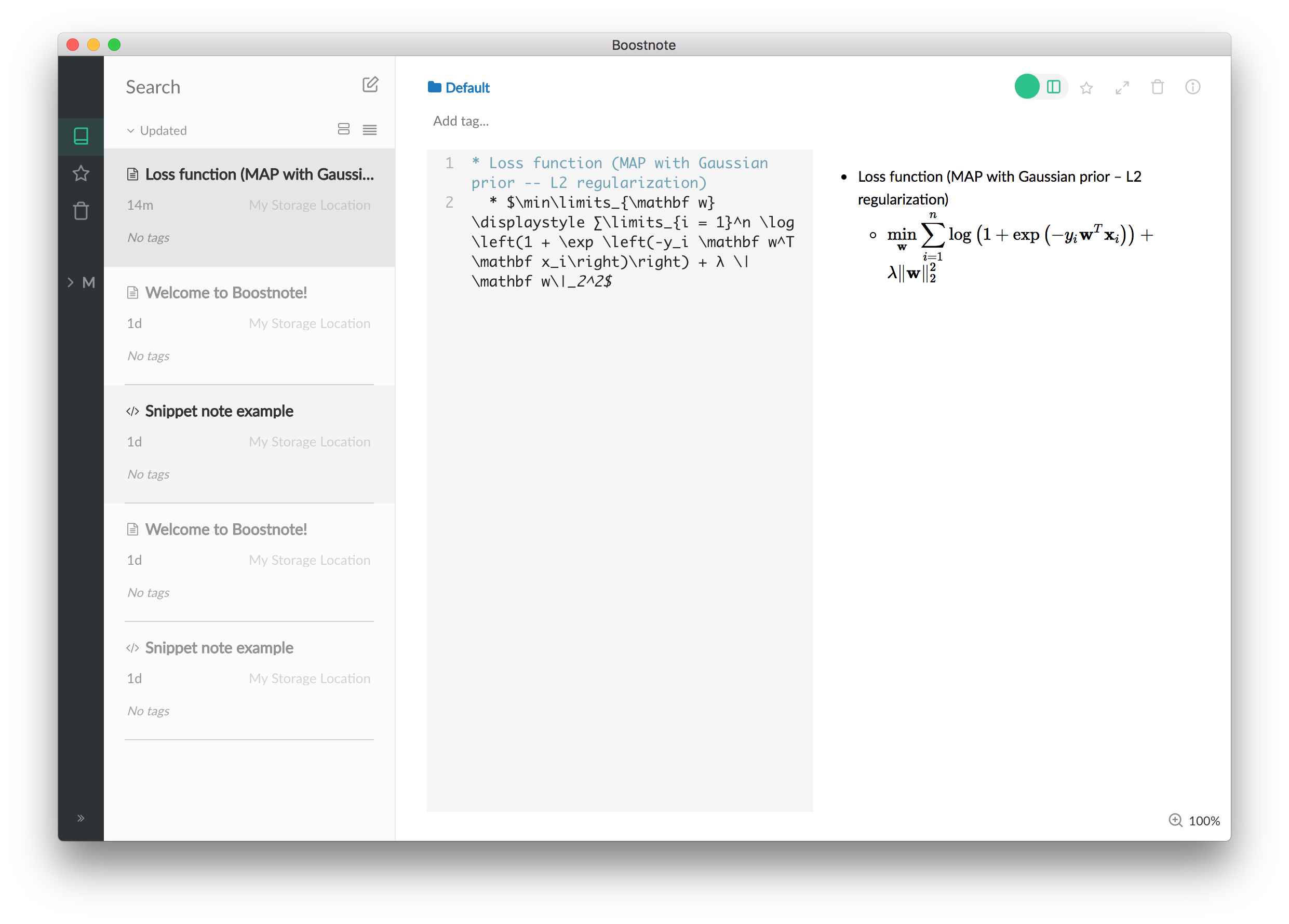Show note info icon
This screenshot has width=1289, height=924.
1192,87
